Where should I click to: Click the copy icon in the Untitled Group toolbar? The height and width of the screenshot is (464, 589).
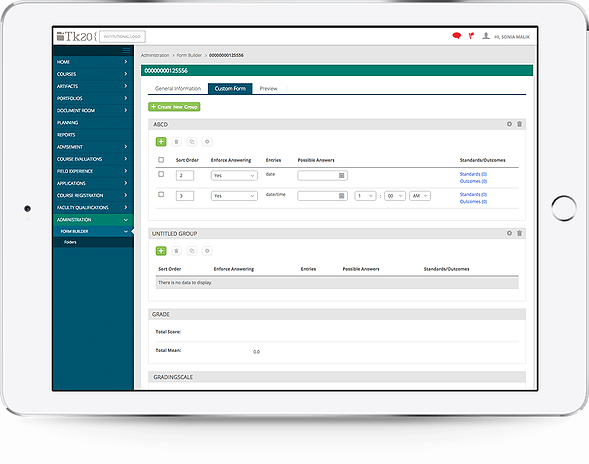[x=192, y=251]
